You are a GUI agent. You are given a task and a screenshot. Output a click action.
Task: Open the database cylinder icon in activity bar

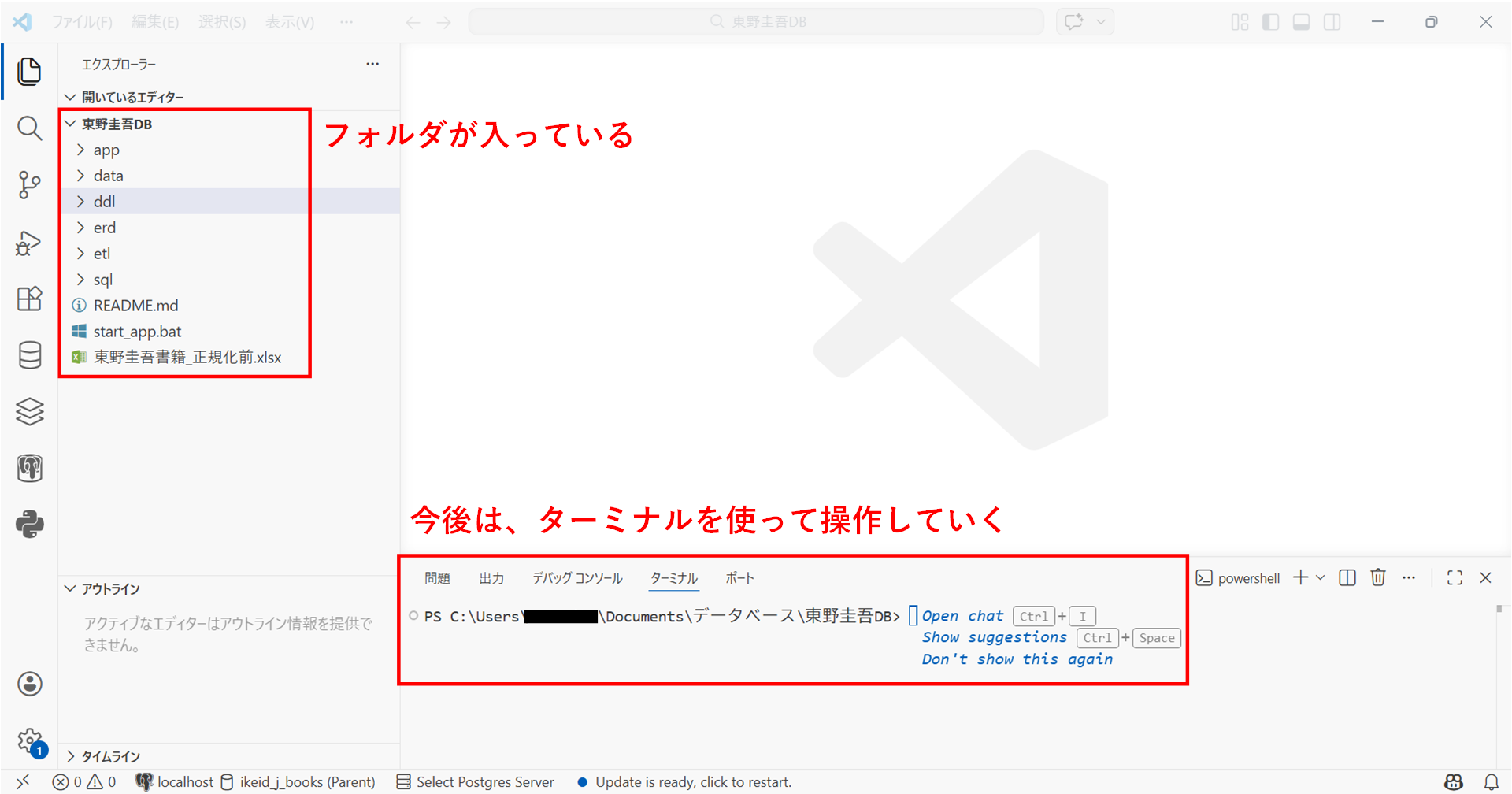click(x=29, y=355)
